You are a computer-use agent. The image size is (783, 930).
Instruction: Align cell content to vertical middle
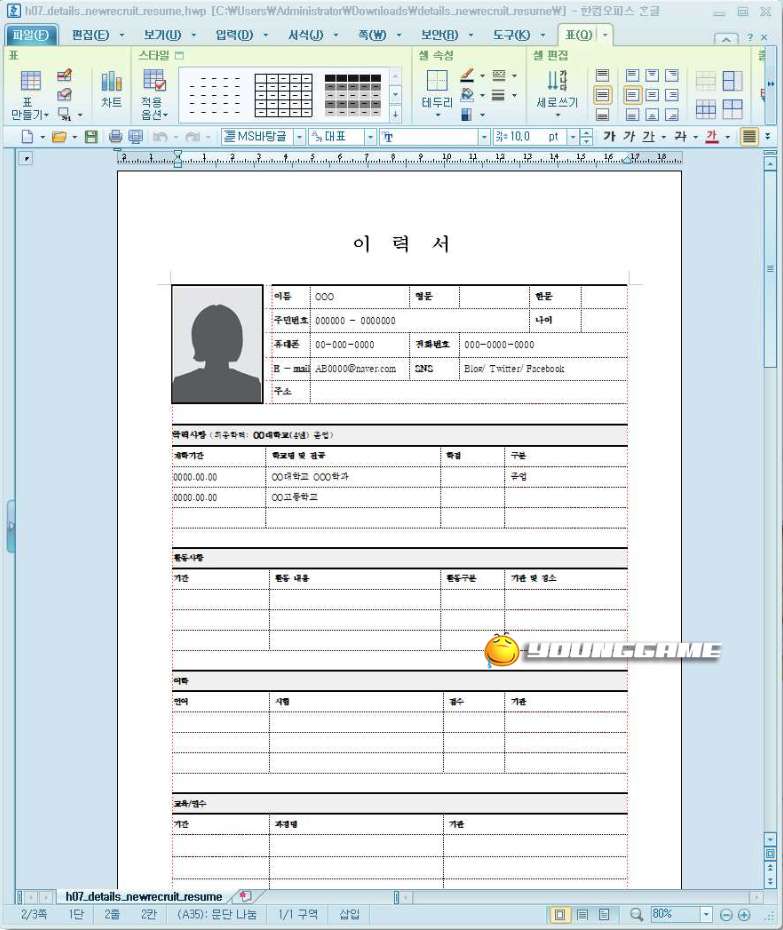click(602, 95)
